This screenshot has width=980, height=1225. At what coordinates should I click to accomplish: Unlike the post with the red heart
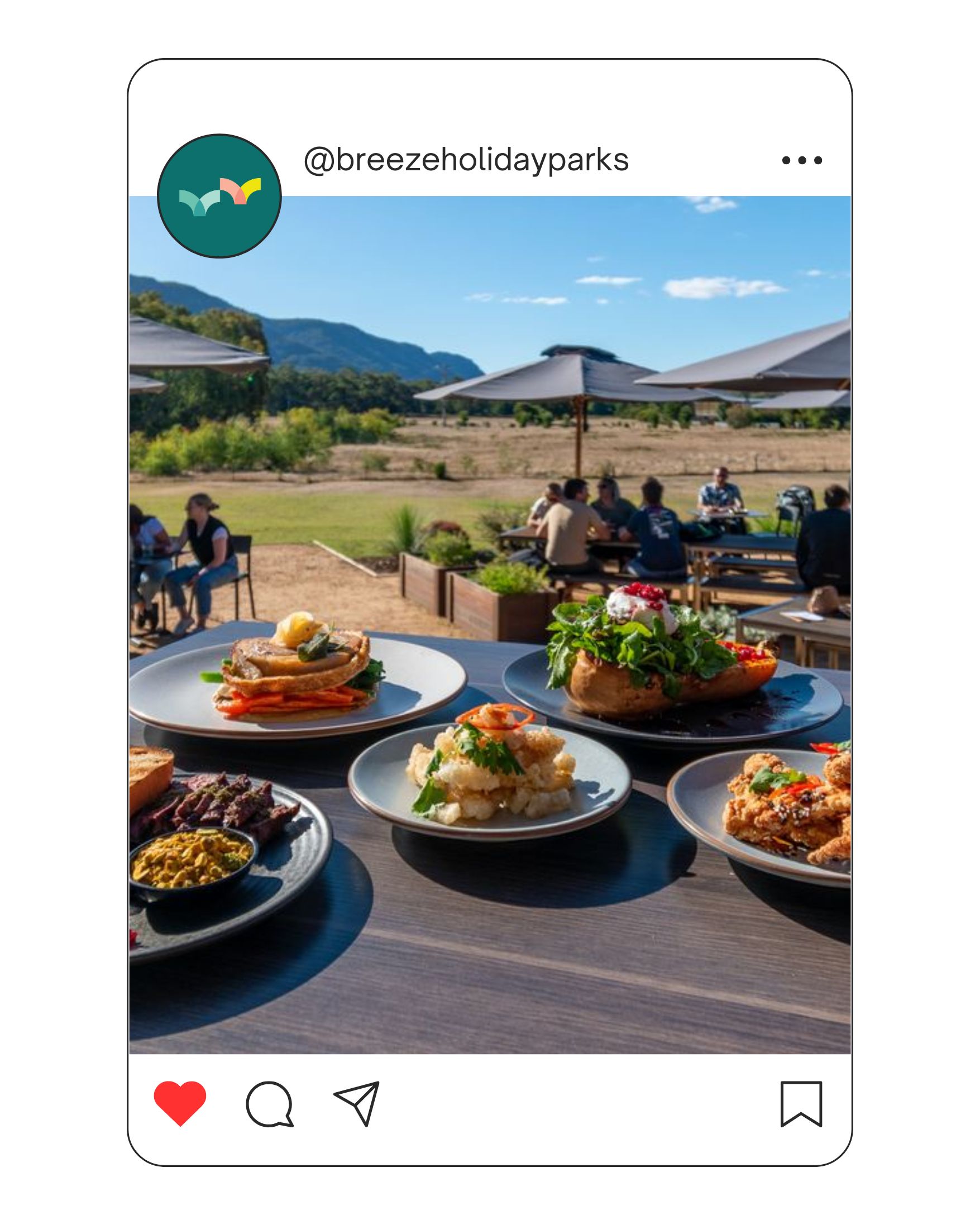[179, 1103]
